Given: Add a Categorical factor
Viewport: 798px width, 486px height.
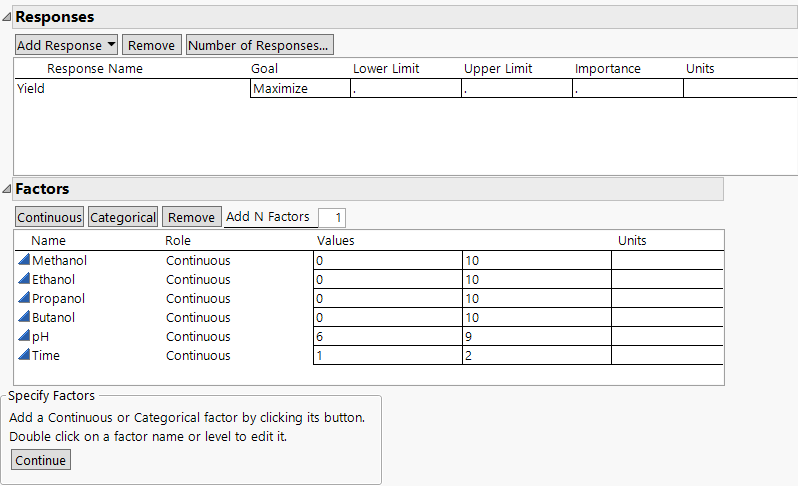Looking at the screenshot, I should pos(123,217).
